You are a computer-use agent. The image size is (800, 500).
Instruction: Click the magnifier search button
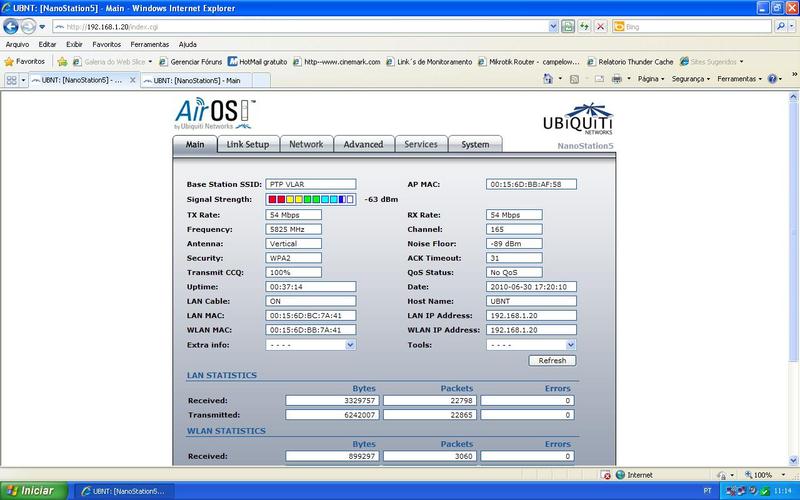pos(780,27)
